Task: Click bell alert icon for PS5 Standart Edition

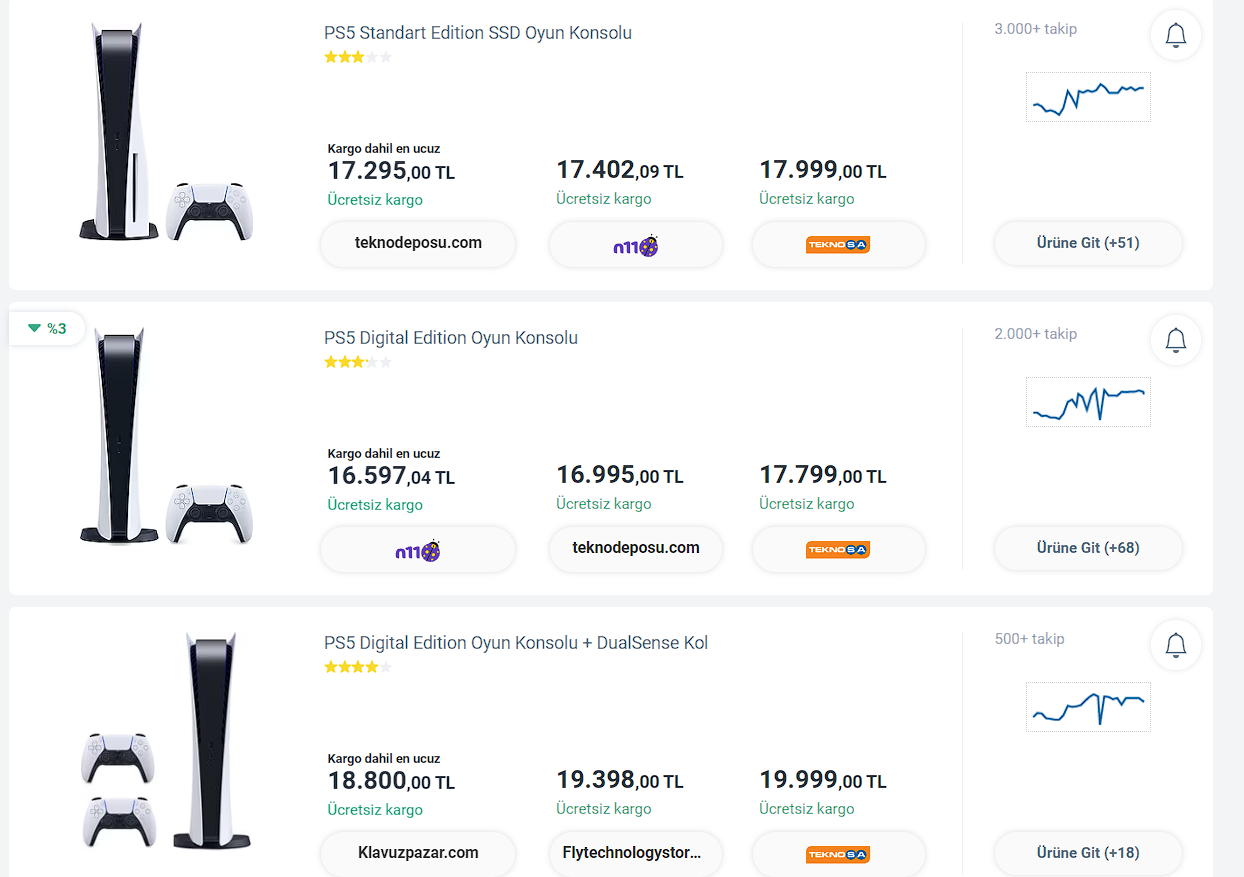Action: (1176, 36)
